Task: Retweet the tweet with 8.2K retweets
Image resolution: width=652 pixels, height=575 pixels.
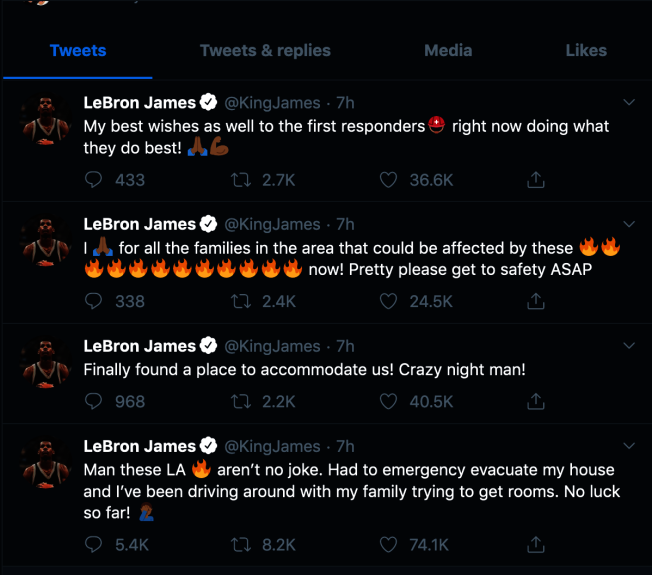Action: pos(241,545)
